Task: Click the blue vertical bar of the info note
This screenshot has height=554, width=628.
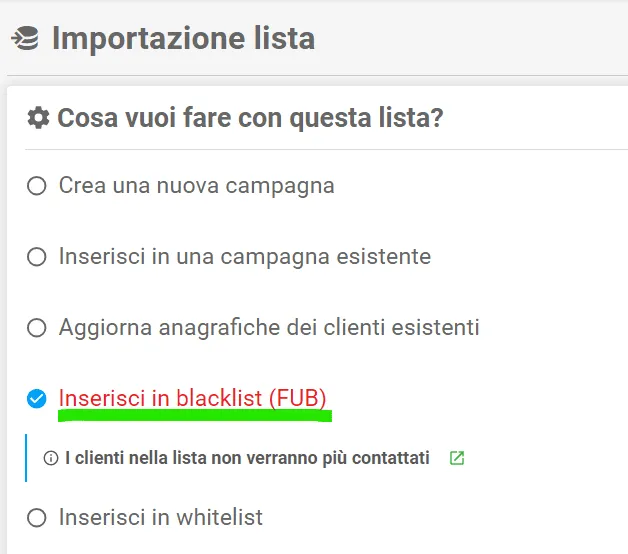Action: [x=26, y=457]
